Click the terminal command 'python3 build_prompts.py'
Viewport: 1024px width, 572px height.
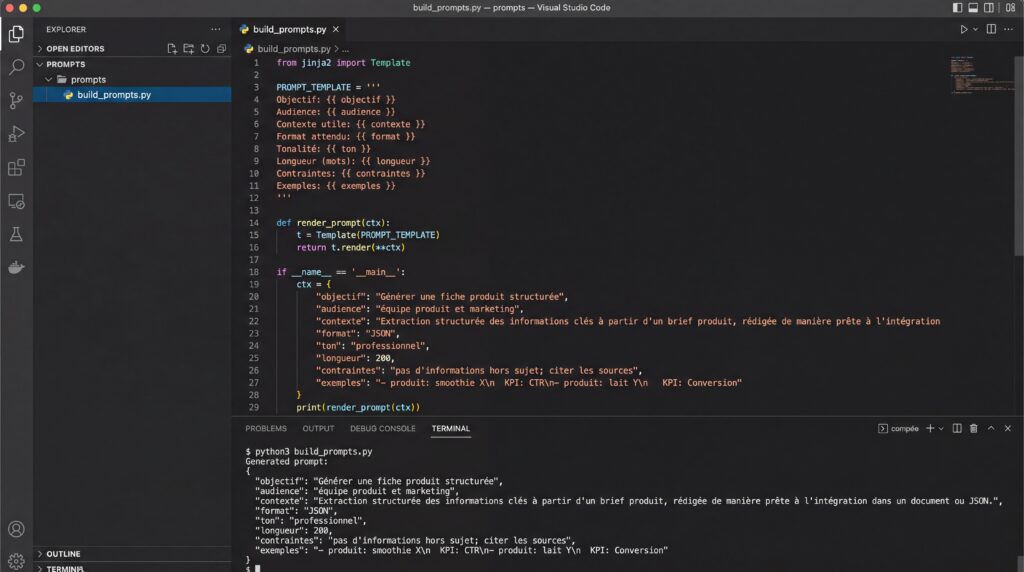313,451
